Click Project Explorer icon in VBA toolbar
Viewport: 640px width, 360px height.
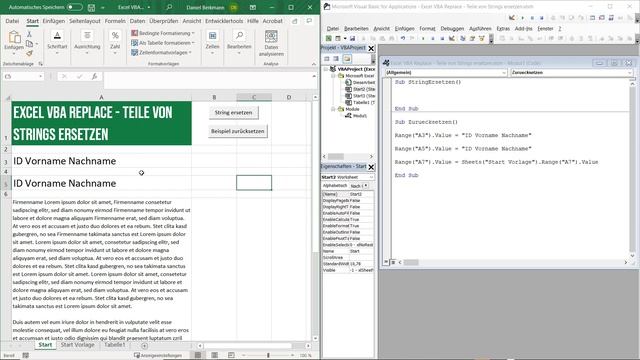(462, 38)
